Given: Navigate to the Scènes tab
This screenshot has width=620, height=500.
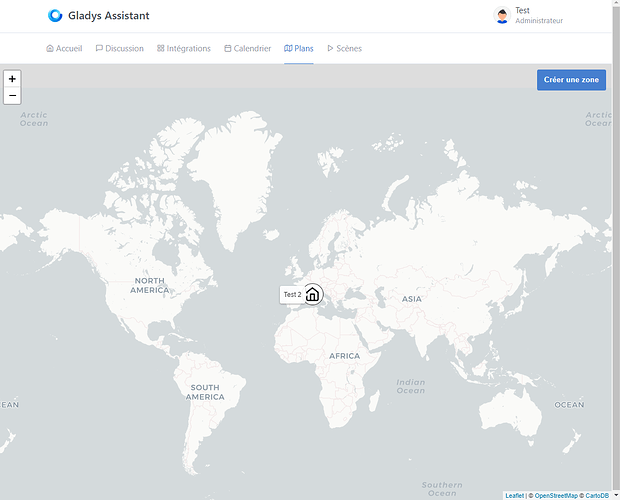Looking at the screenshot, I should tap(344, 48).
